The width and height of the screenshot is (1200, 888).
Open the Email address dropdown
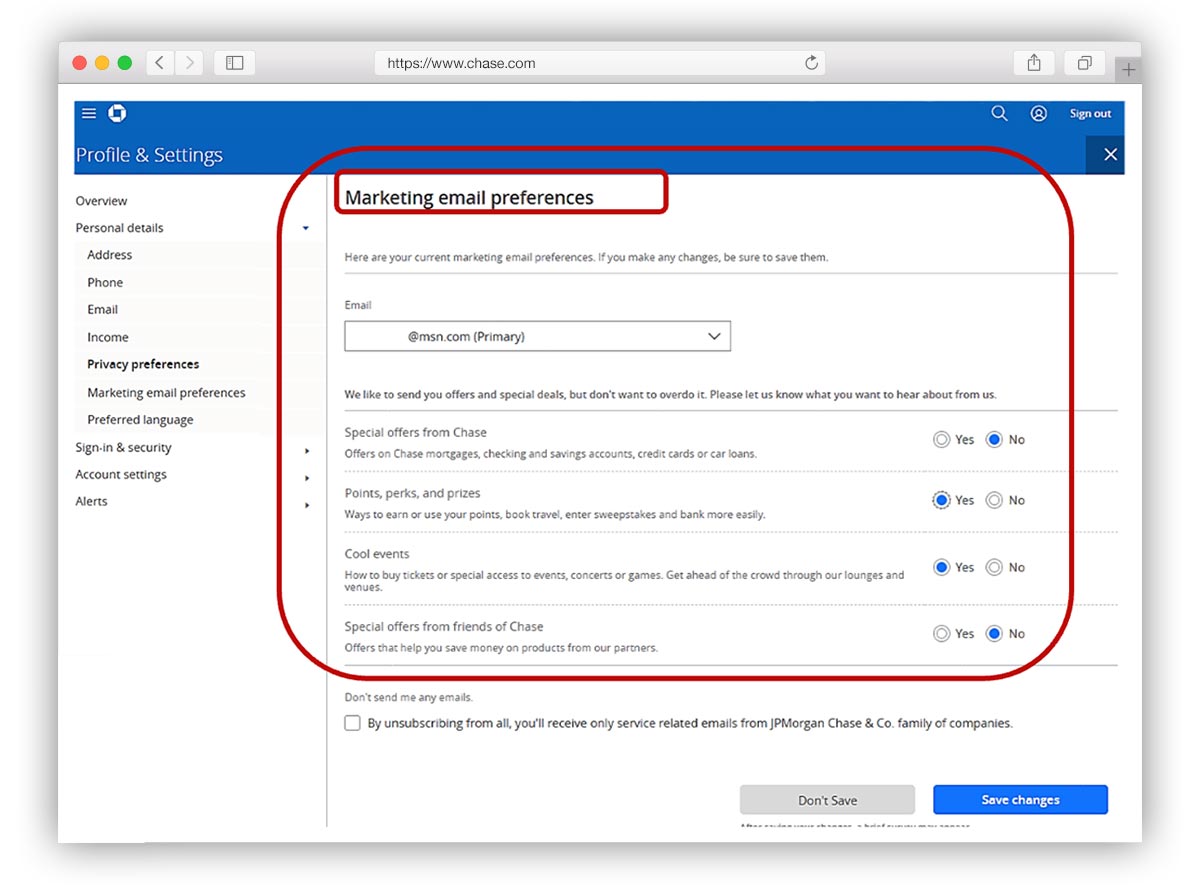coord(538,336)
